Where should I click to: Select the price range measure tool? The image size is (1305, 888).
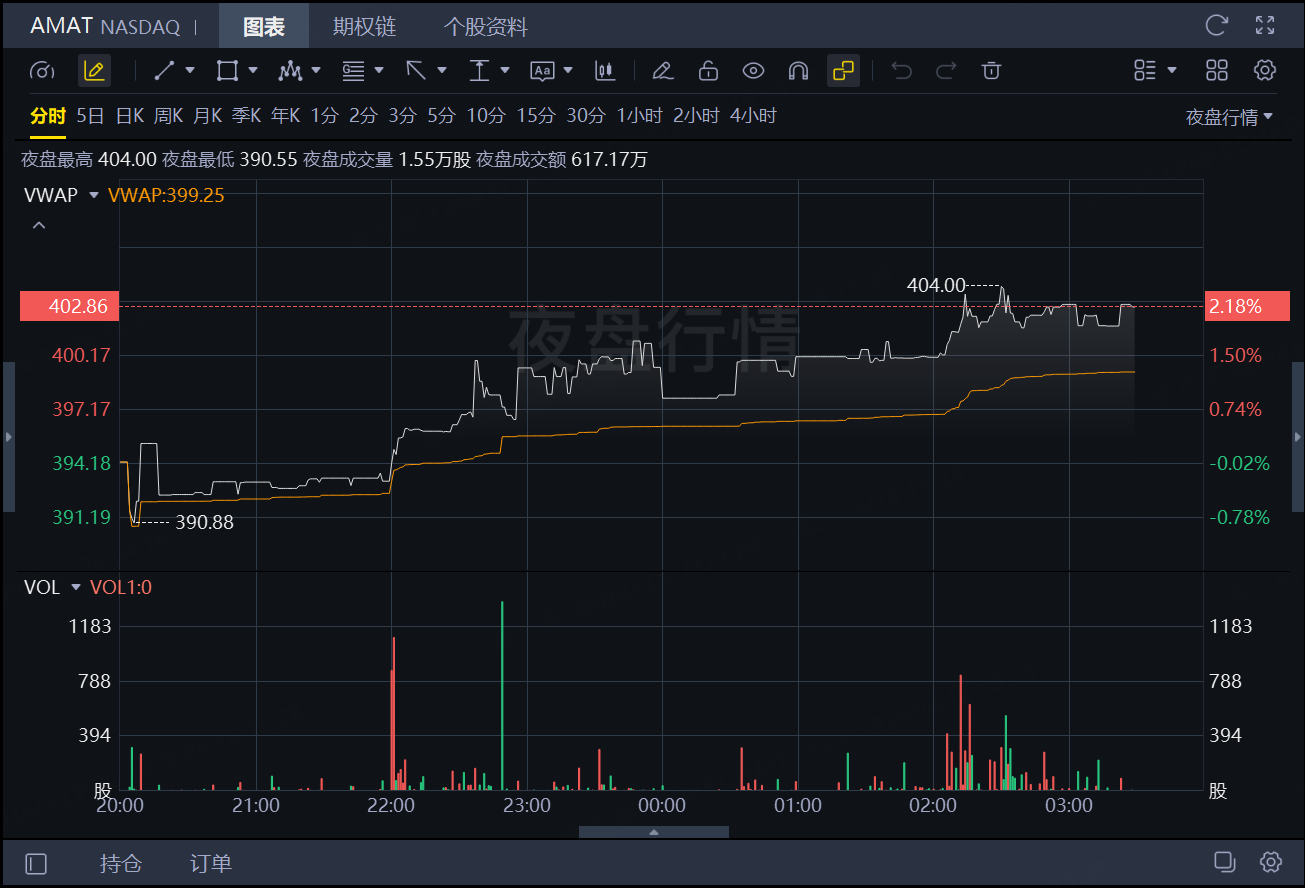point(479,71)
